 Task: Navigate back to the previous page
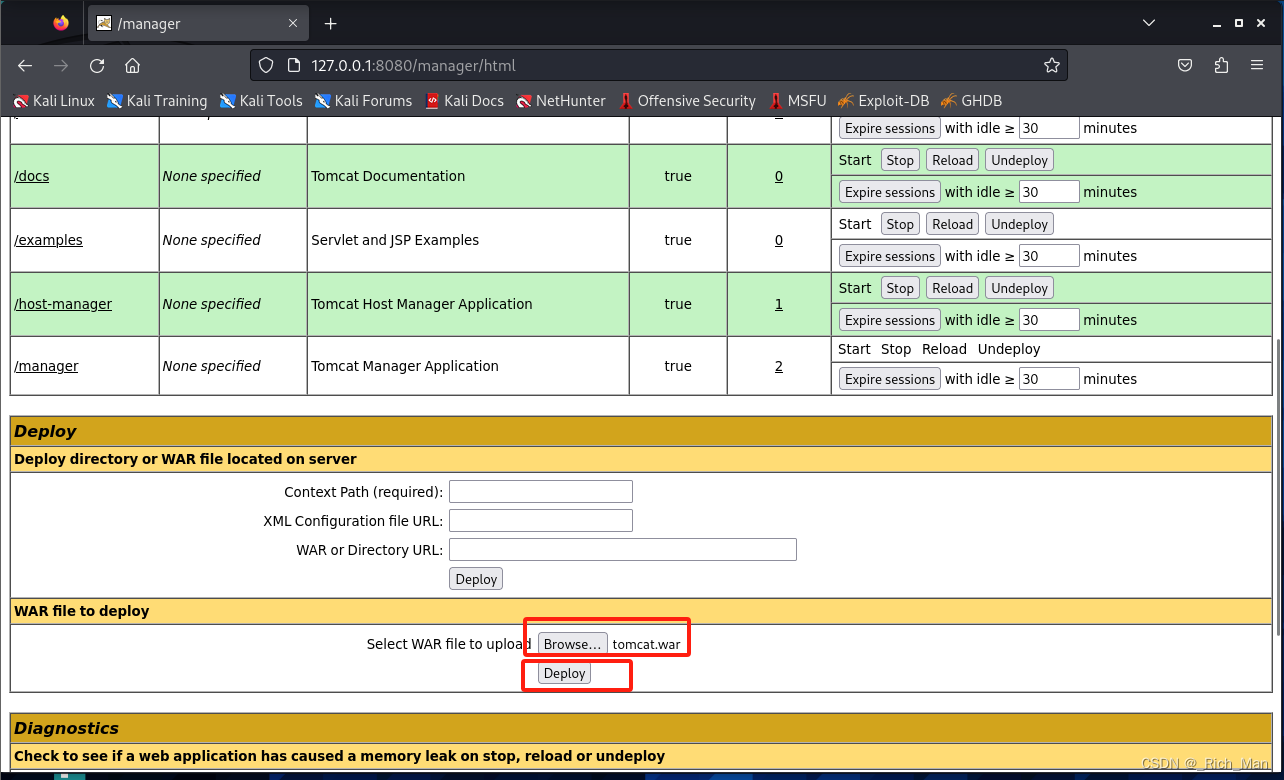pyautogui.click(x=24, y=65)
